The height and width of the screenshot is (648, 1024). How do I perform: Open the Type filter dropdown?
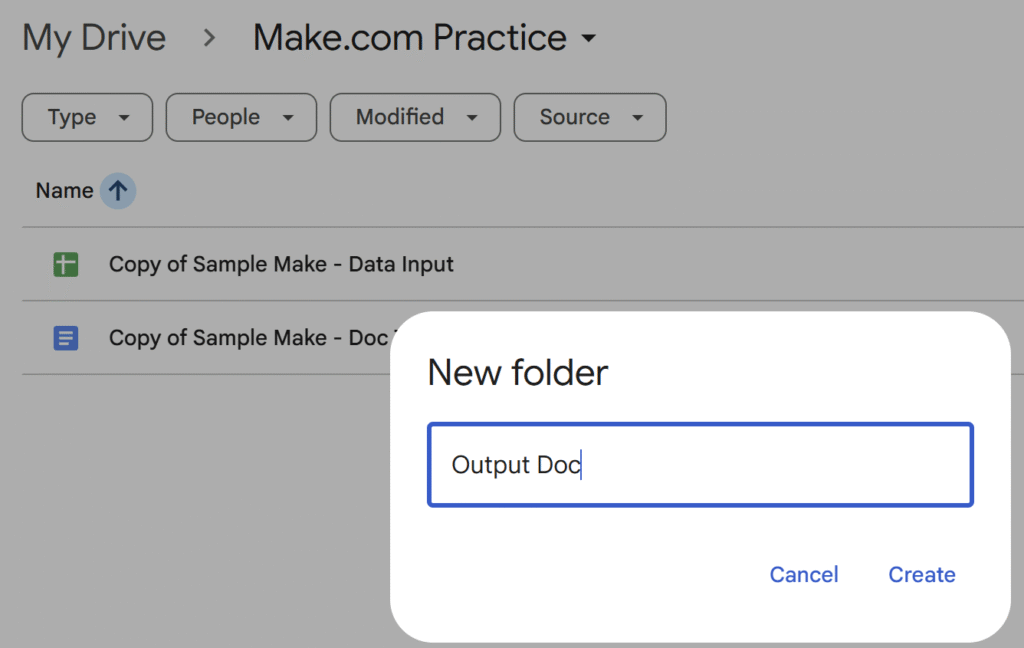coord(87,118)
